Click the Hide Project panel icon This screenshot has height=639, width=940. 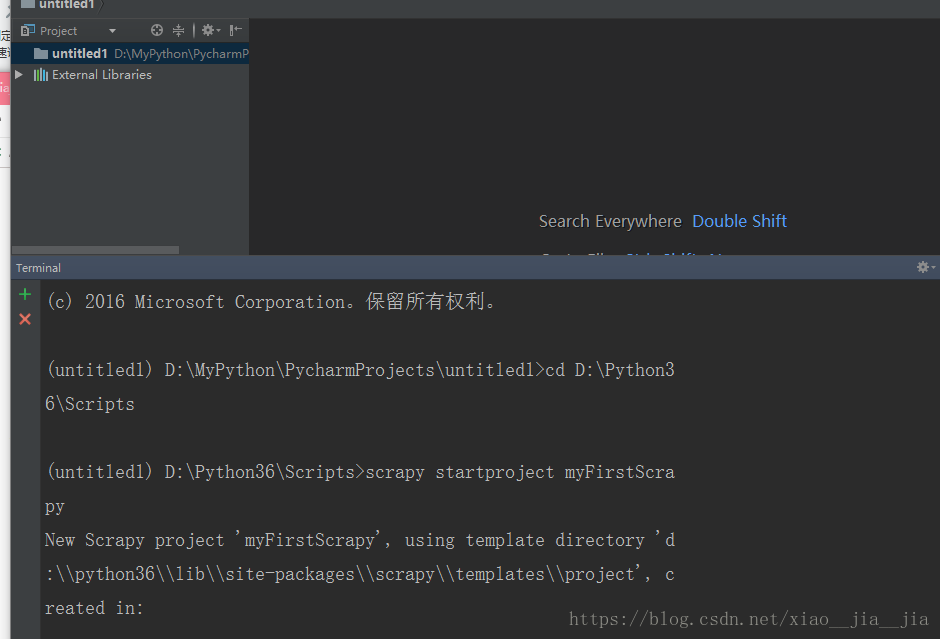(236, 30)
